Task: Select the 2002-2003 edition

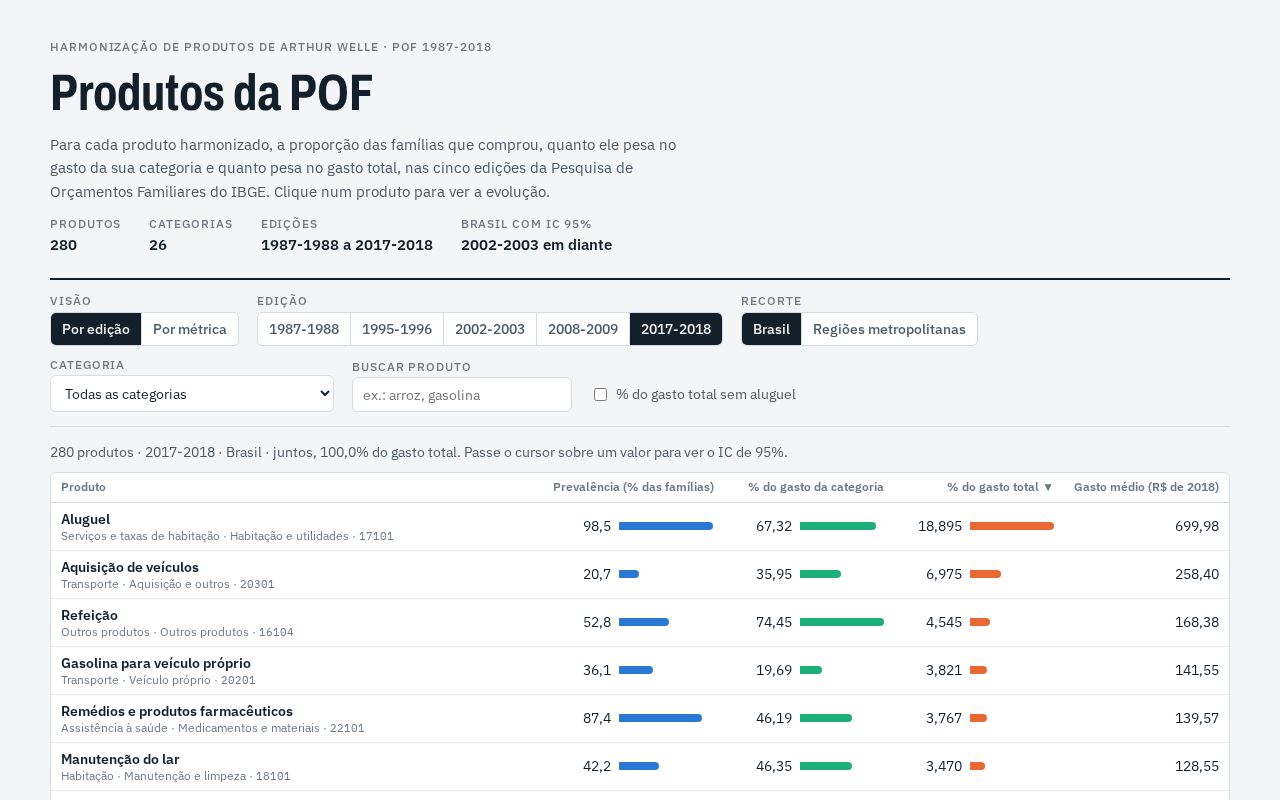Action: 490,329
